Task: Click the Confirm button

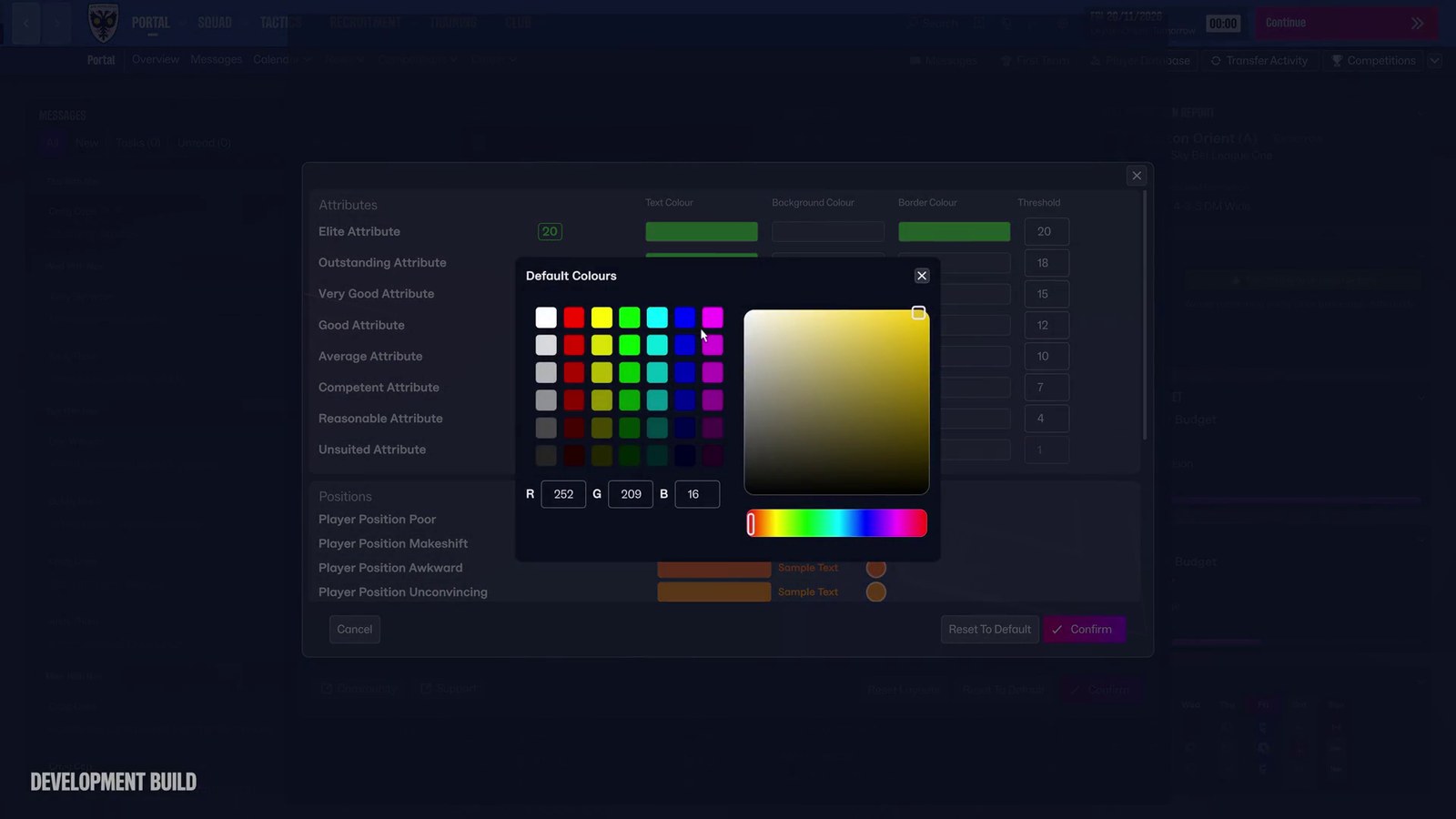Action: point(1085,630)
